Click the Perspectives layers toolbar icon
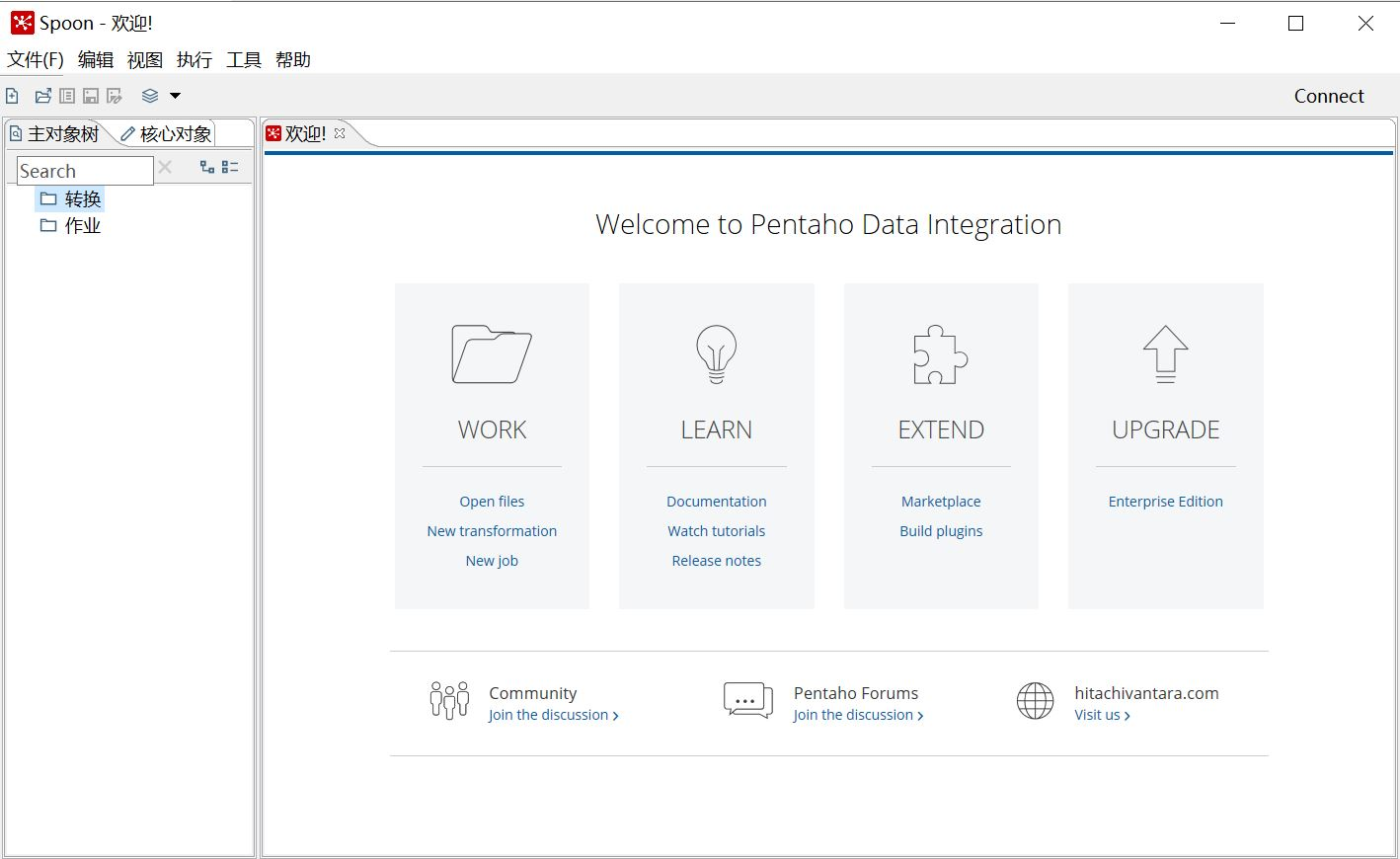1400x859 pixels. pyautogui.click(x=150, y=96)
